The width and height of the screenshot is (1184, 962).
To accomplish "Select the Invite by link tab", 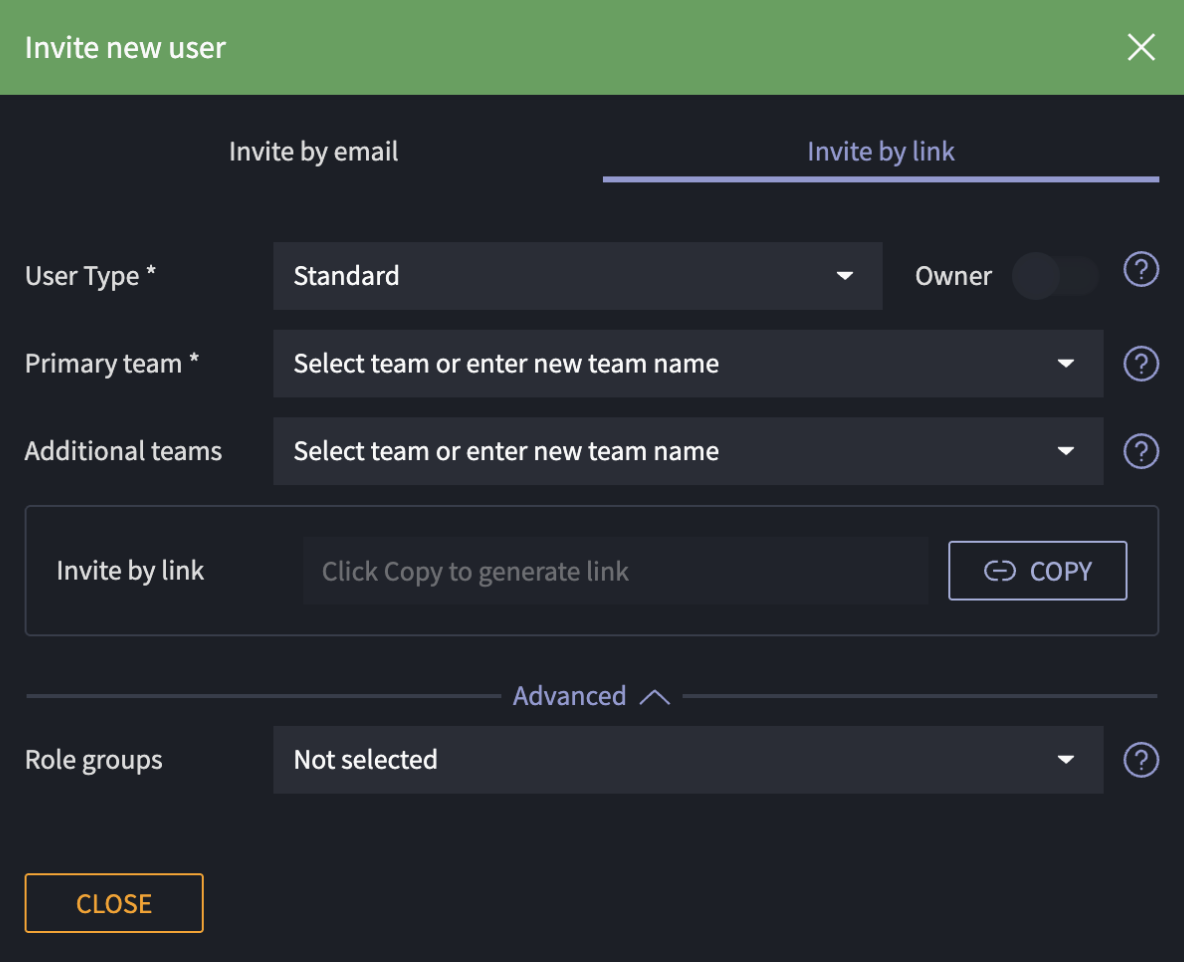I will click(x=880, y=152).
